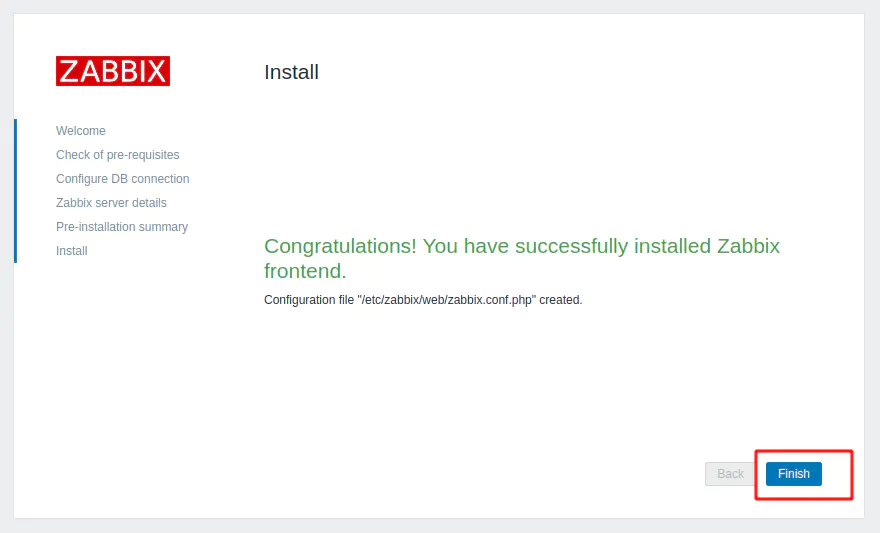Click the Install page heading

291,72
